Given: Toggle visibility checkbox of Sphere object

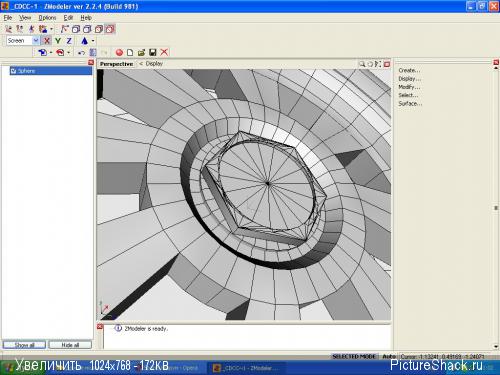Looking at the screenshot, I should 14,71.
